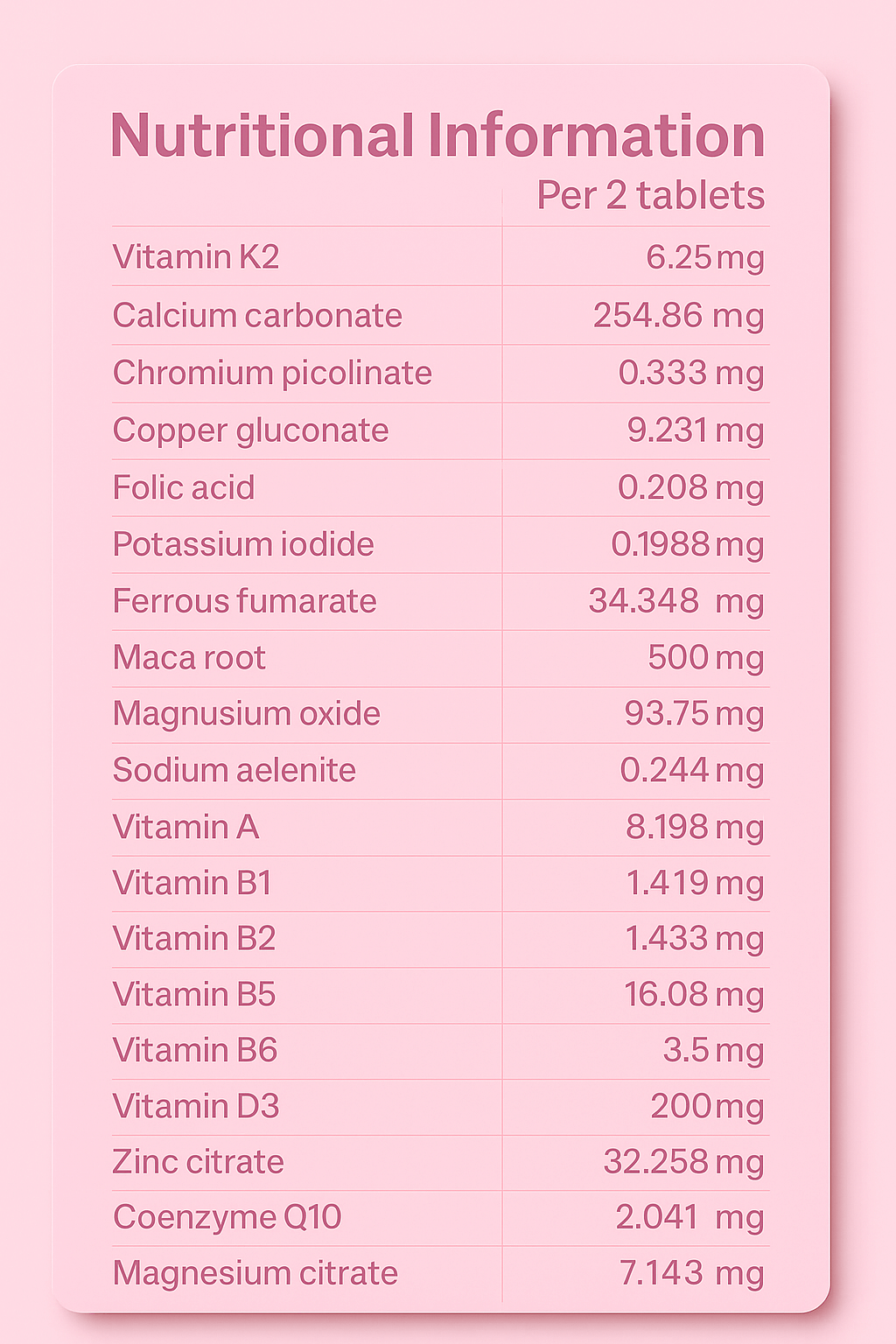Click the Folic acid ingredient name
The height and width of the screenshot is (1344, 896).
click(x=184, y=487)
